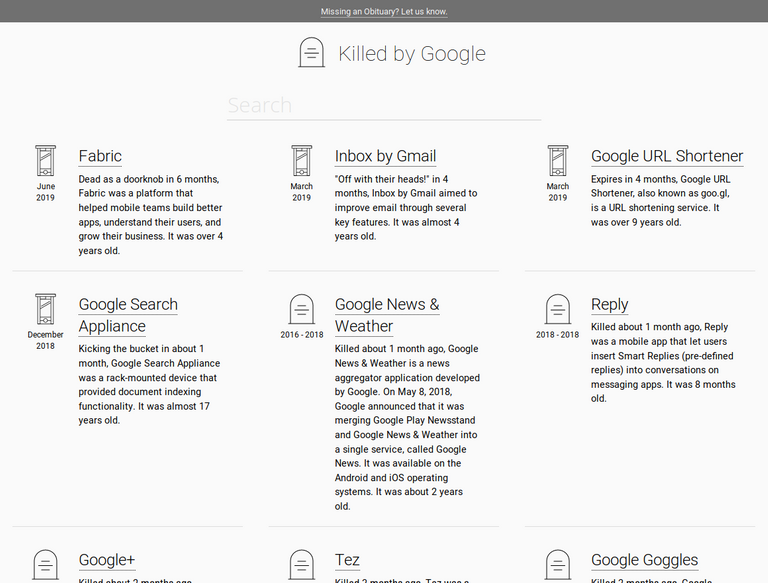Click 'March 2019' date under Inbox by Gmail icon
768x583 pixels.
point(302,192)
